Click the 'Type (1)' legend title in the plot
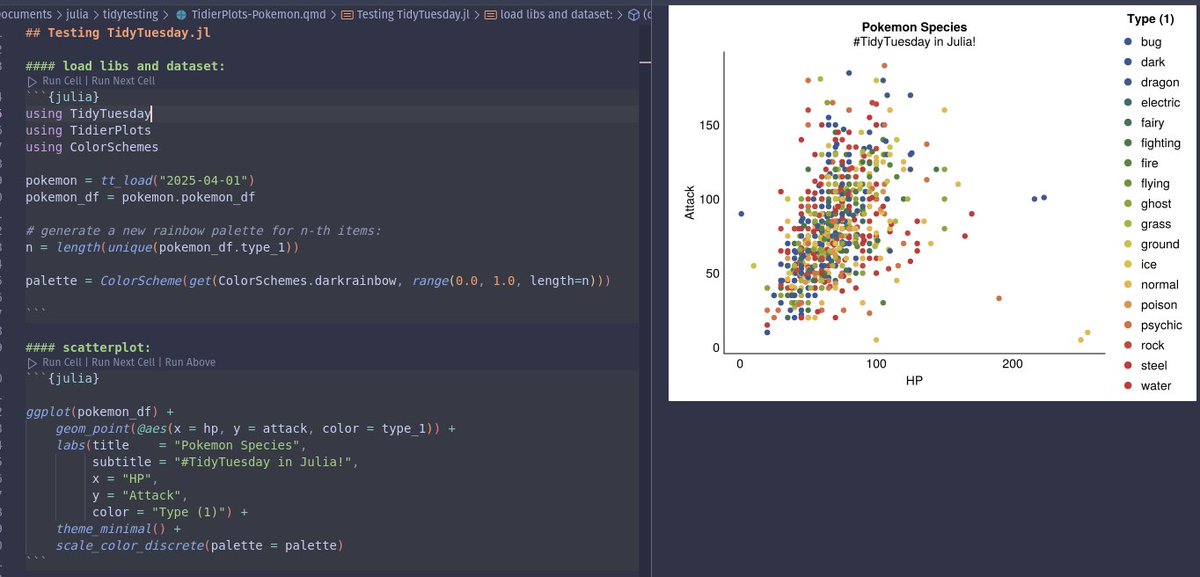This screenshot has width=1200, height=577. pyautogui.click(x=1150, y=20)
